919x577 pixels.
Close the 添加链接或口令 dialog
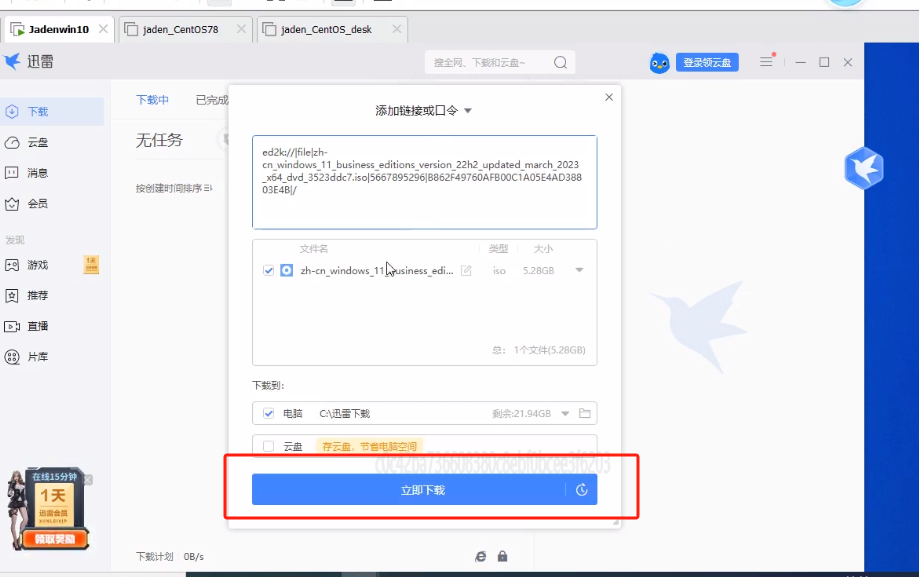[609, 97]
